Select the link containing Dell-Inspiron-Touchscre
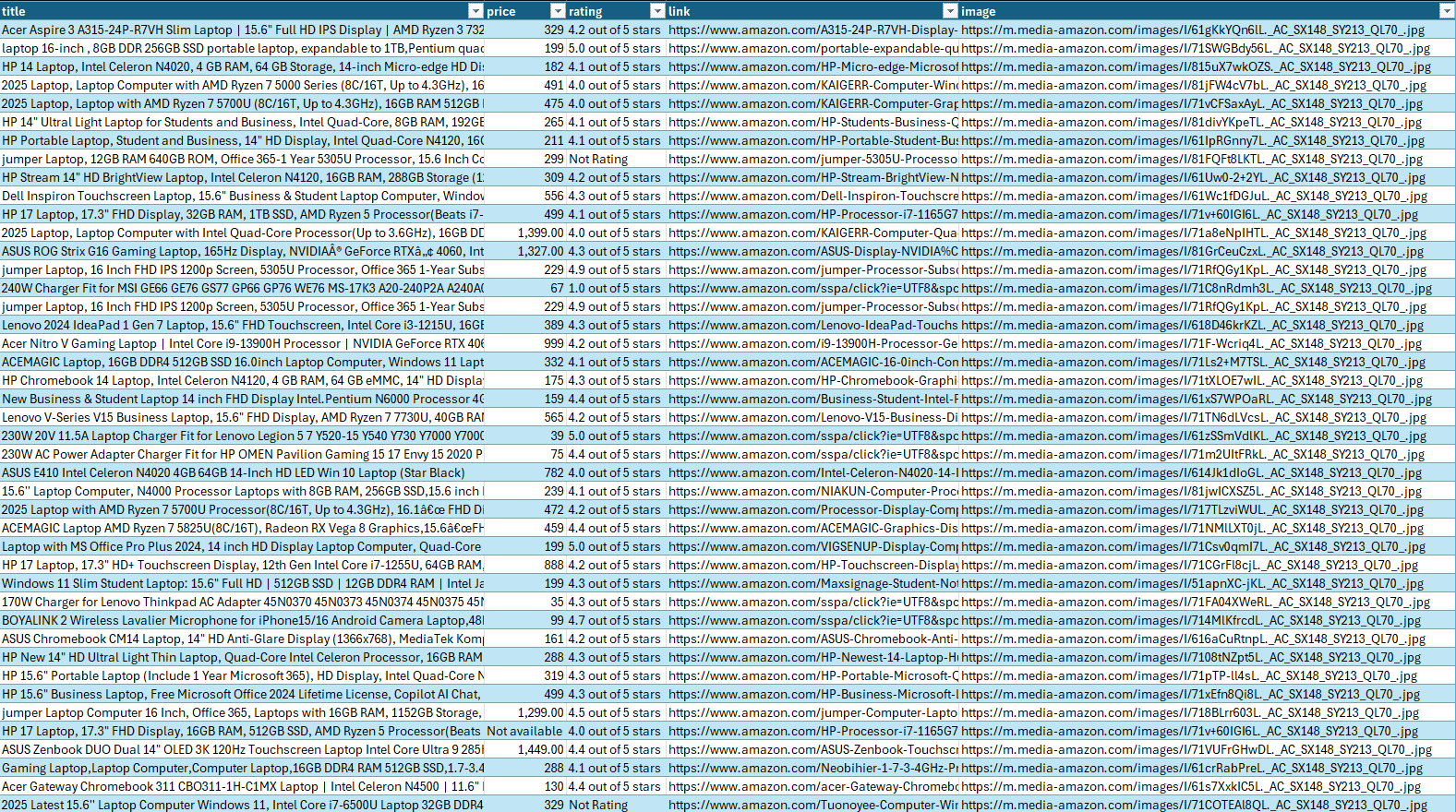This screenshot has width=1456, height=812. coord(813,196)
